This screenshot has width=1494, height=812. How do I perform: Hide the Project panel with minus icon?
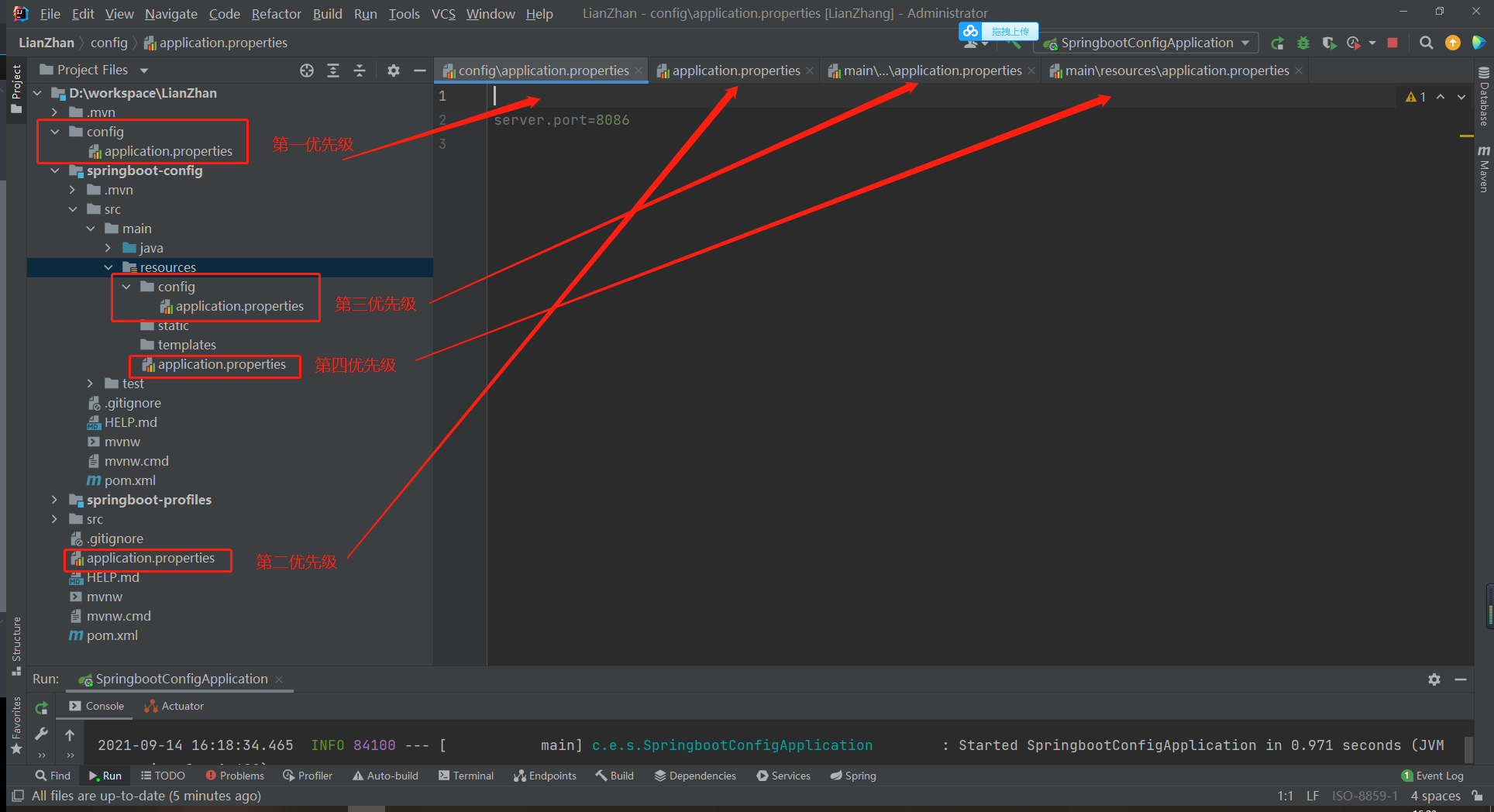[x=420, y=71]
